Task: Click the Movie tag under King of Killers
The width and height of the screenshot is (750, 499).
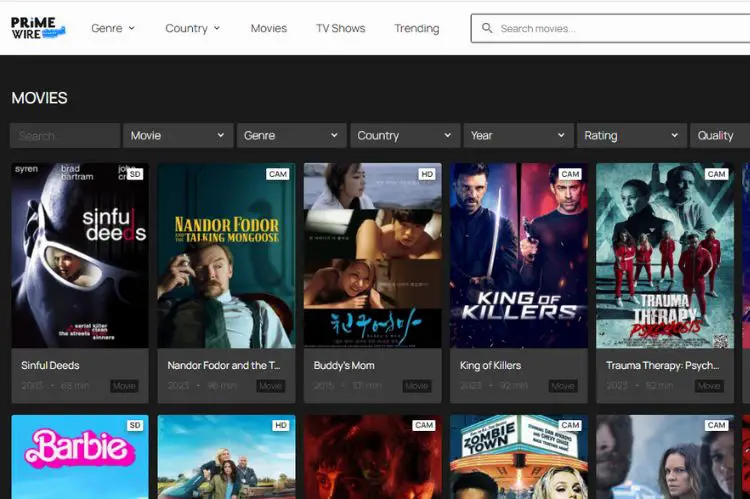Action: click(563, 386)
